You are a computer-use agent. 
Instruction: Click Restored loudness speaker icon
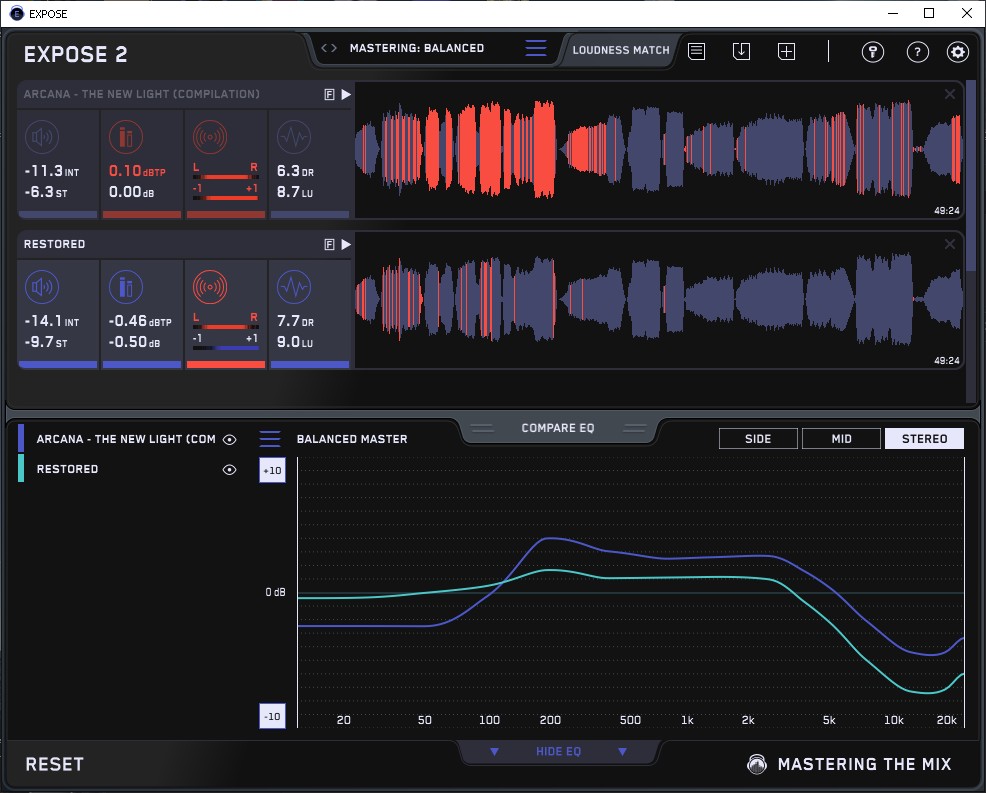pos(42,287)
